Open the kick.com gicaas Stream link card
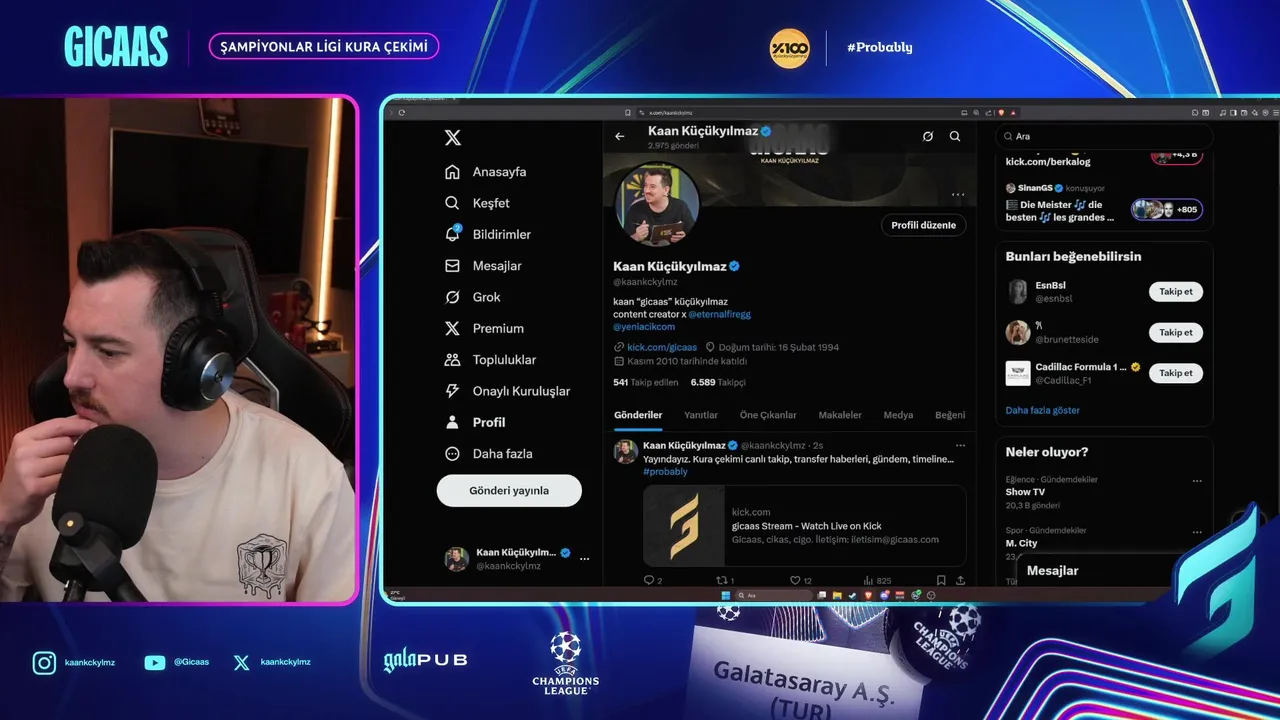 805,526
